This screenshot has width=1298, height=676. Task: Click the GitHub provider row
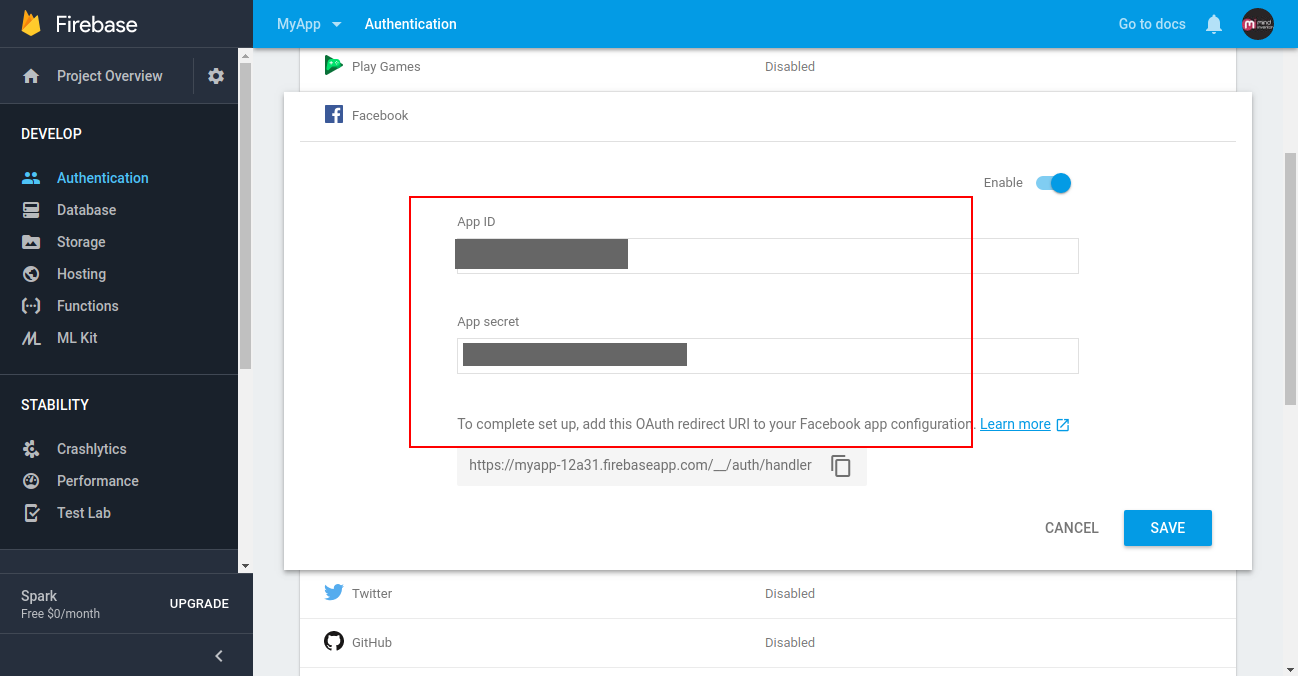pyautogui.click(x=768, y=642)
